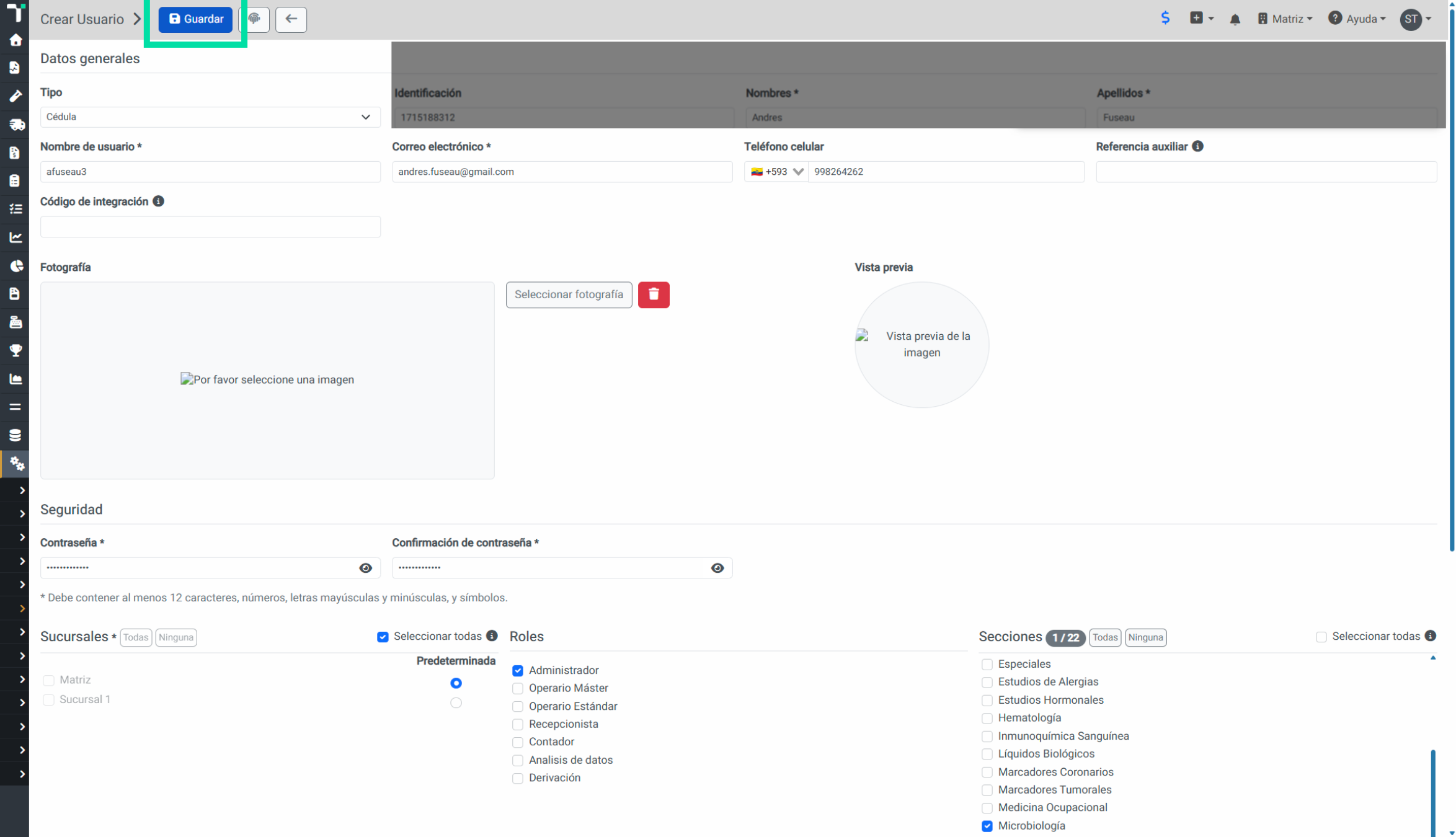1456x837 pixels.
Task: Click the blue dollar sign icon
Action: click(x=1165, y=18)
